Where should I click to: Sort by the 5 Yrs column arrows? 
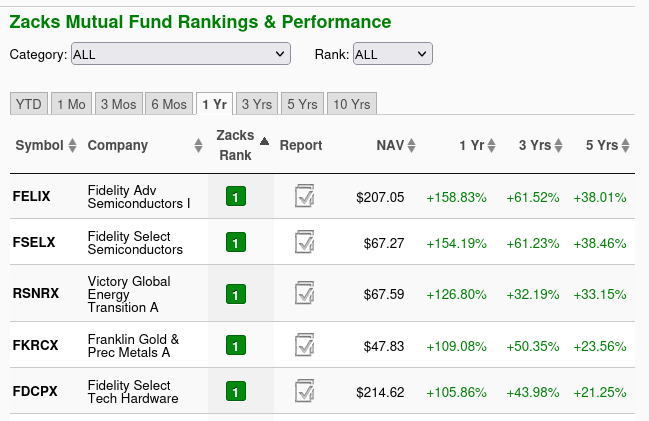(x=625, y=145)
